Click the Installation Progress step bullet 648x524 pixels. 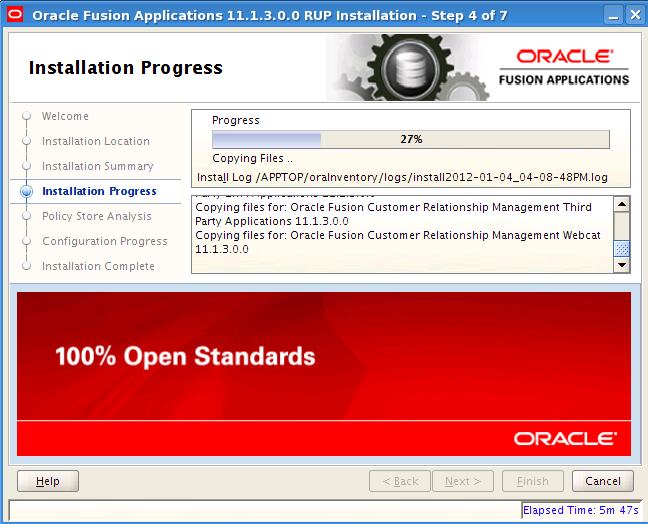(x=26, y=191)
